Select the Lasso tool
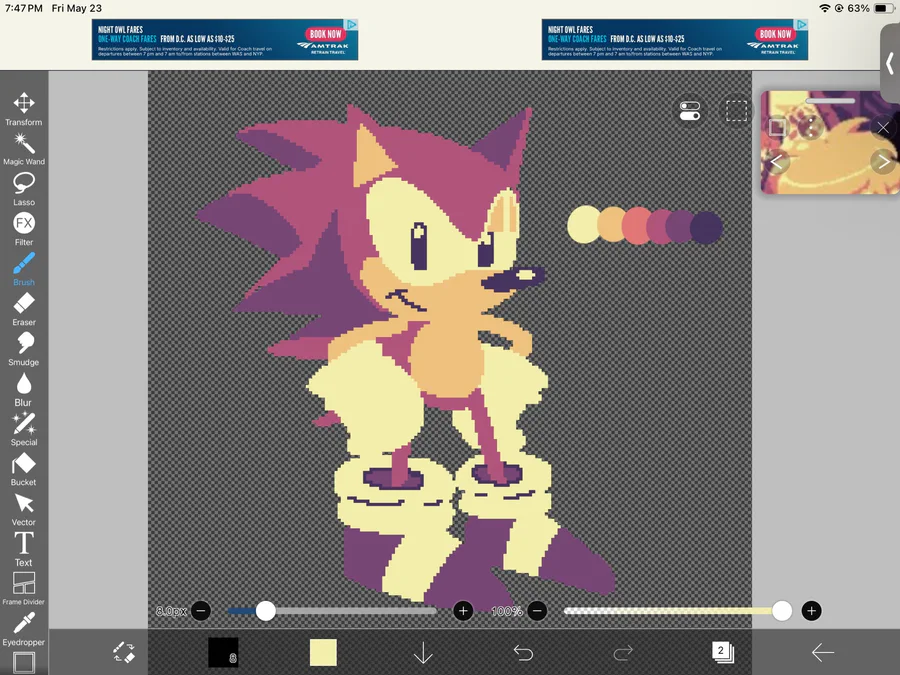Screen dimensions: 900x675 [x=24, y=189]
